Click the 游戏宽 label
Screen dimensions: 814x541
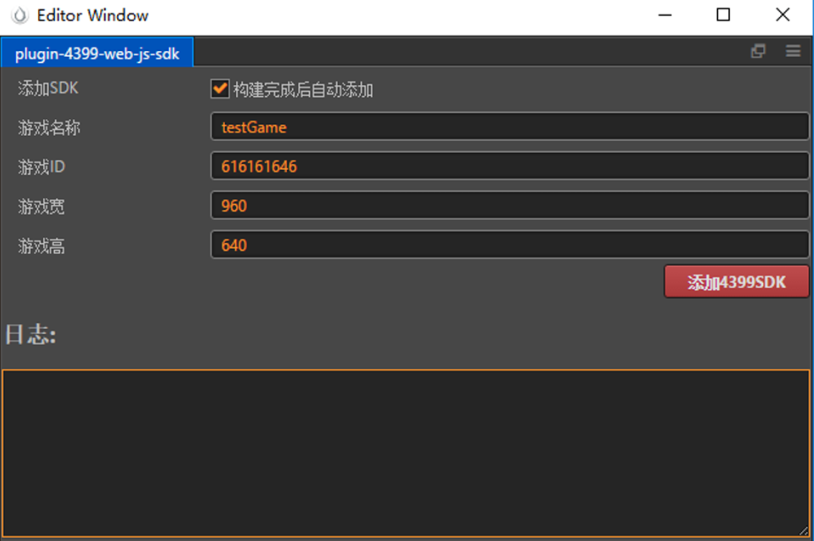(x=41, y=207)
